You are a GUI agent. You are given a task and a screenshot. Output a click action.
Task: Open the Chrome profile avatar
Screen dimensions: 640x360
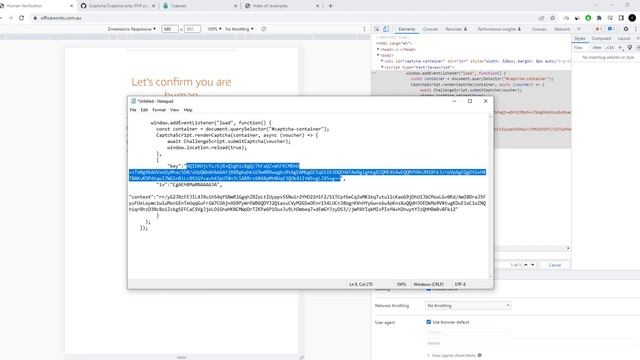(x=632, y=18)
